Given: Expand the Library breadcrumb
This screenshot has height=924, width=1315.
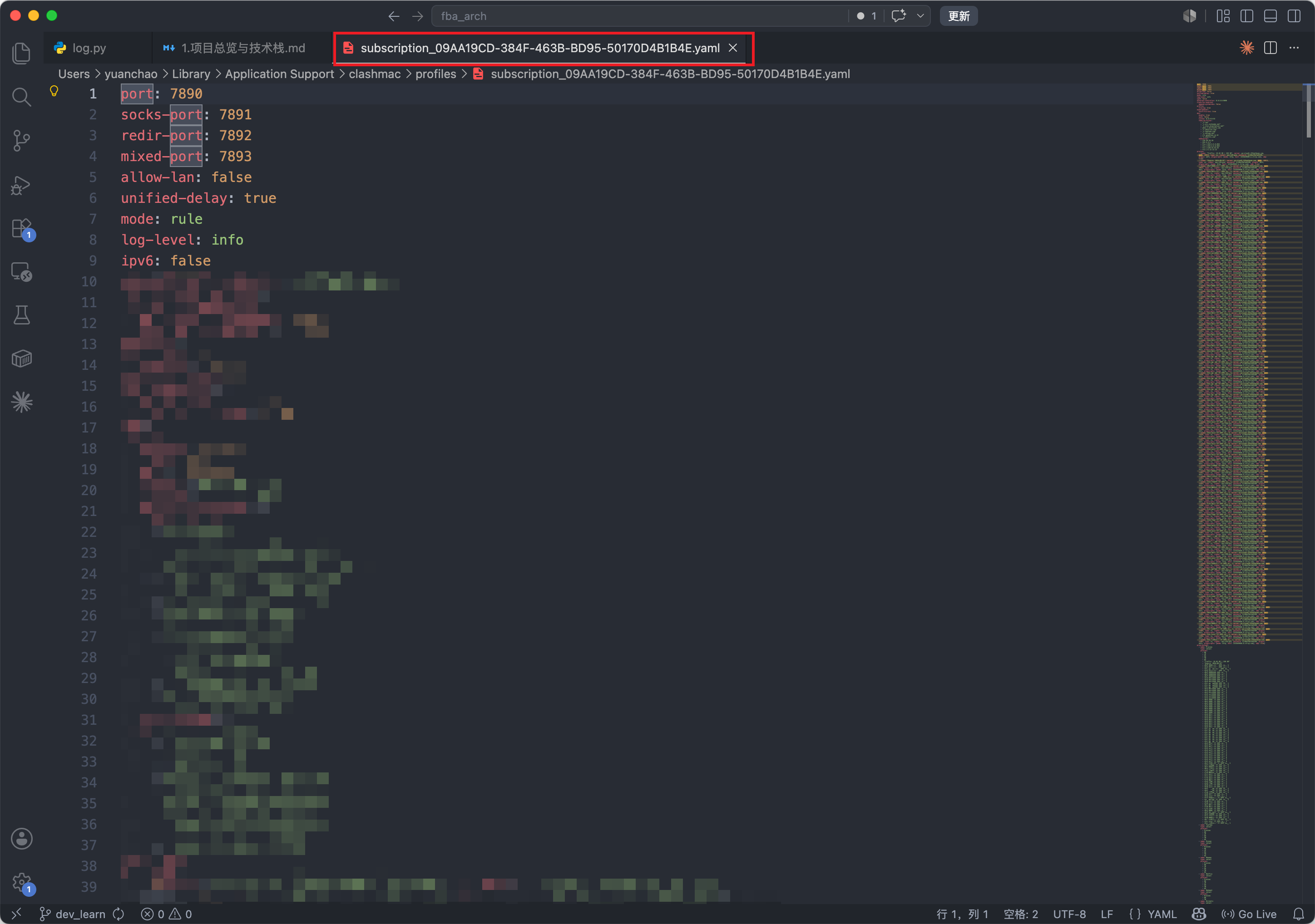Looking at the screenshot, I should (x=191, y=74).
